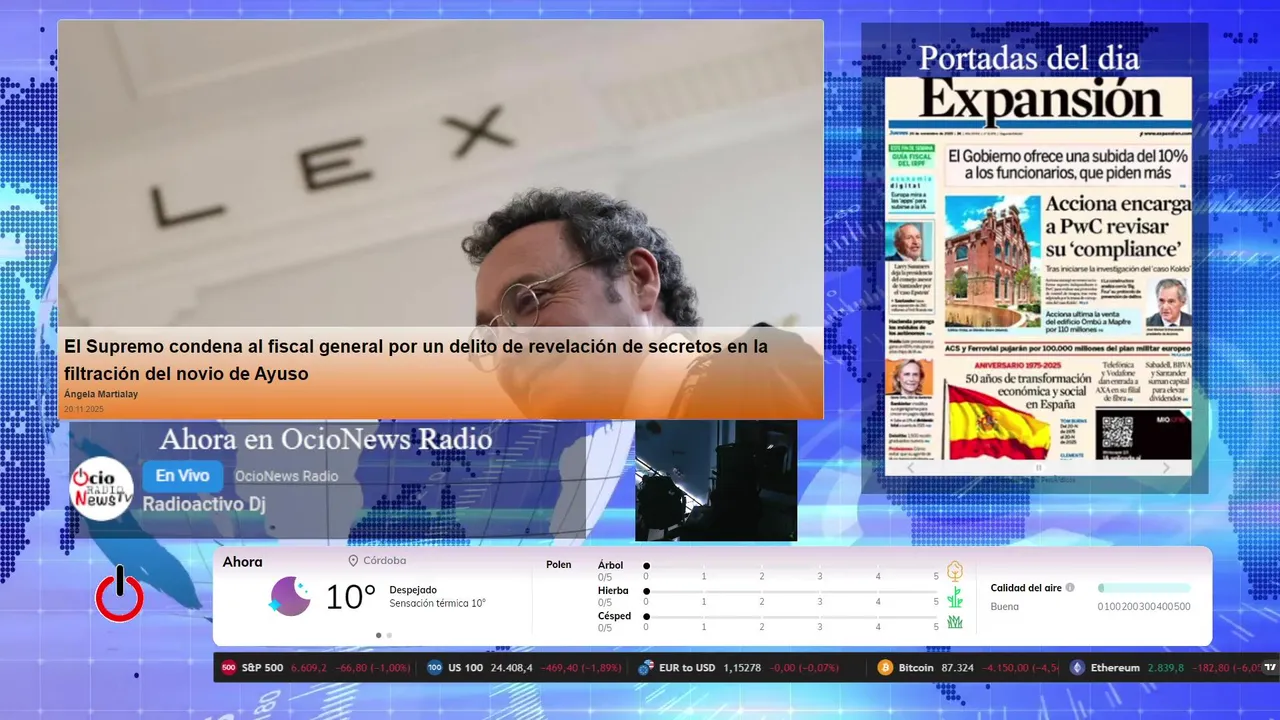Viewport: 1280px width, 720px height.
Task: Click the Bitcoin price 87.324
Action: (x=957, y=667)
